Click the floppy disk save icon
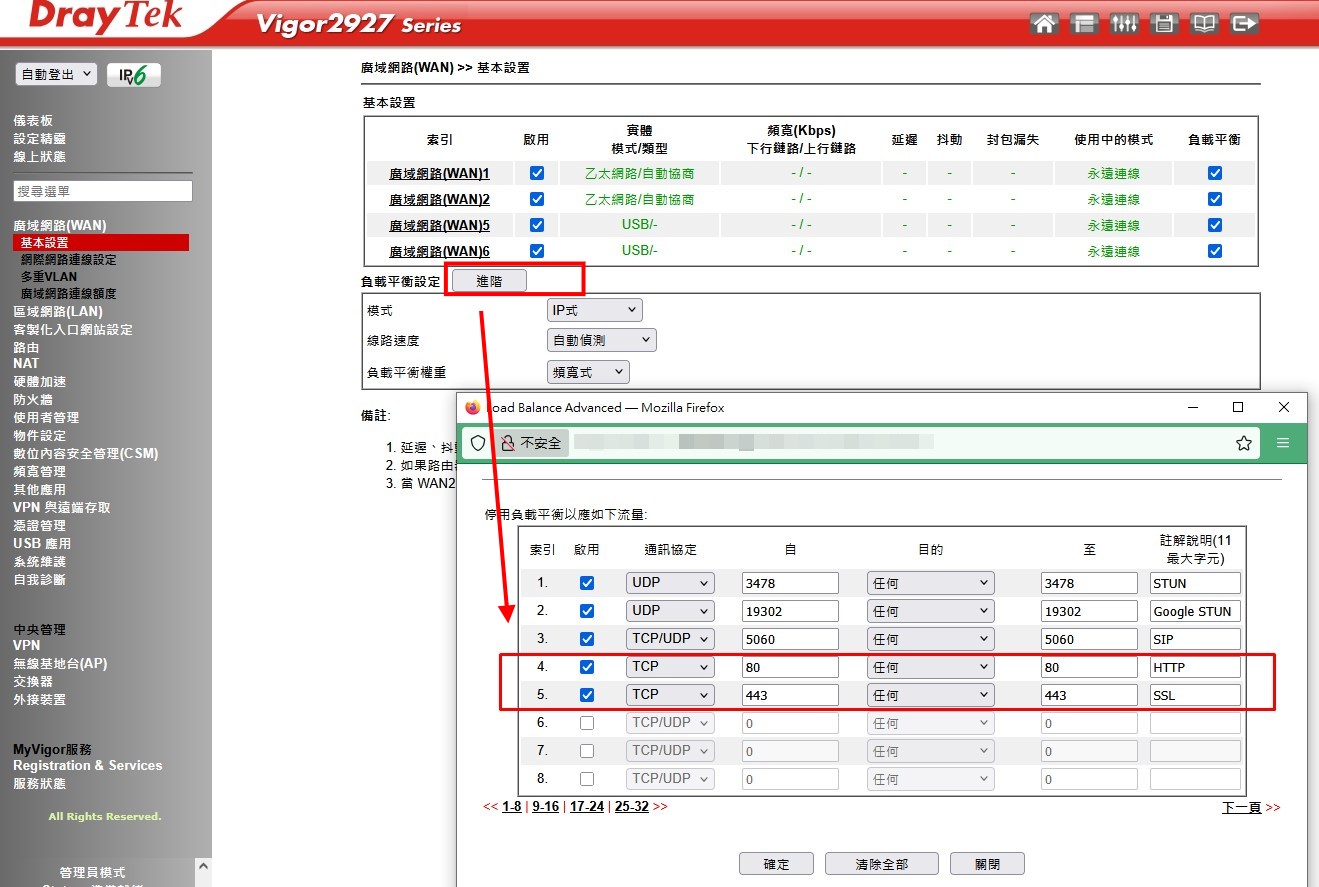Image resolution: width=1319 pixels, height=887 pixels. pos(1164,24)
